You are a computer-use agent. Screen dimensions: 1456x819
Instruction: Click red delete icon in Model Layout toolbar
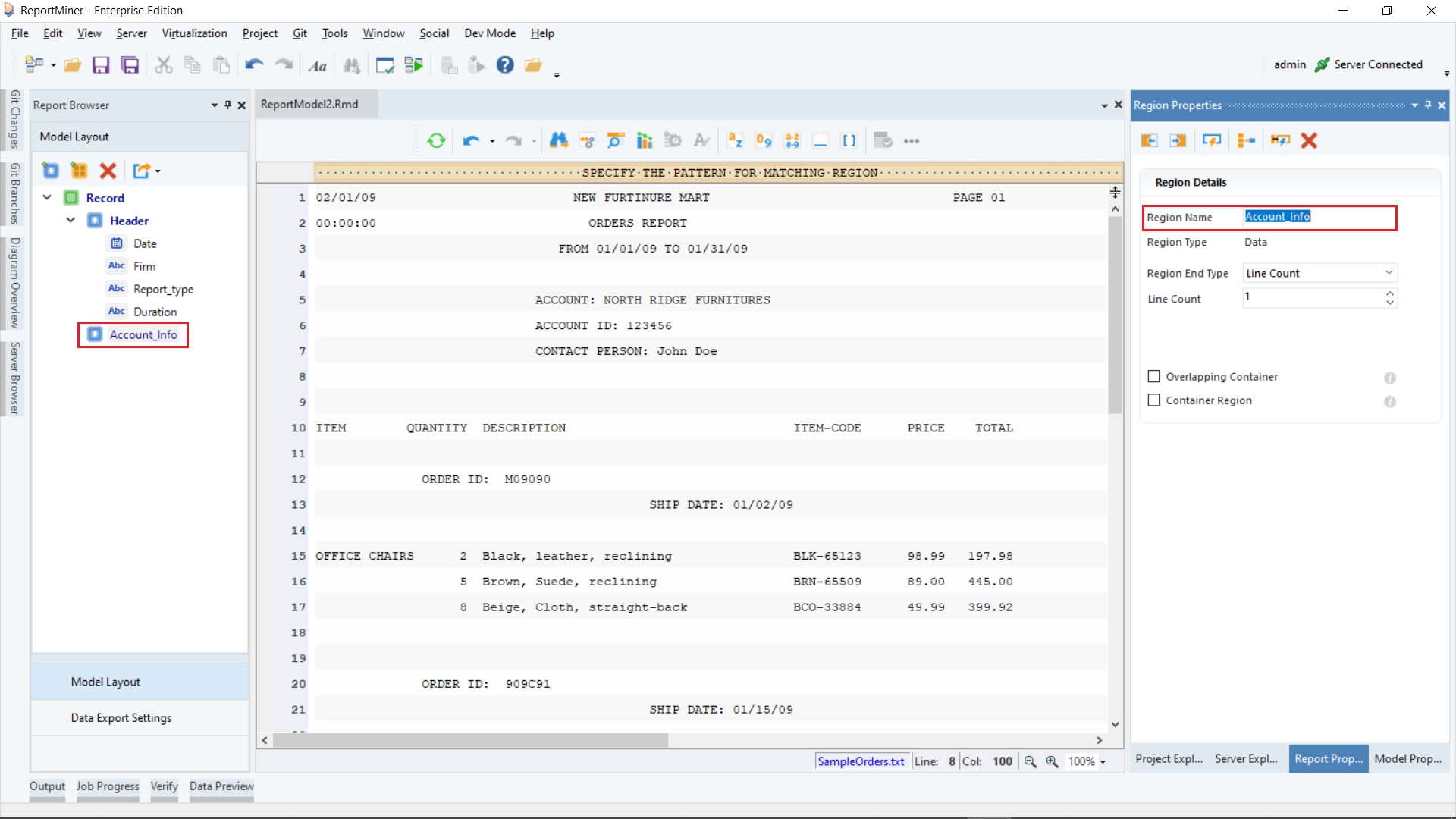tap(108, 171)
